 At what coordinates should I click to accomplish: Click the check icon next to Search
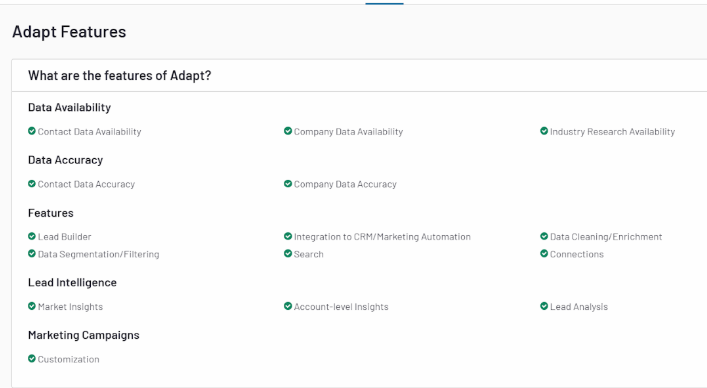(x=288, y=254)
